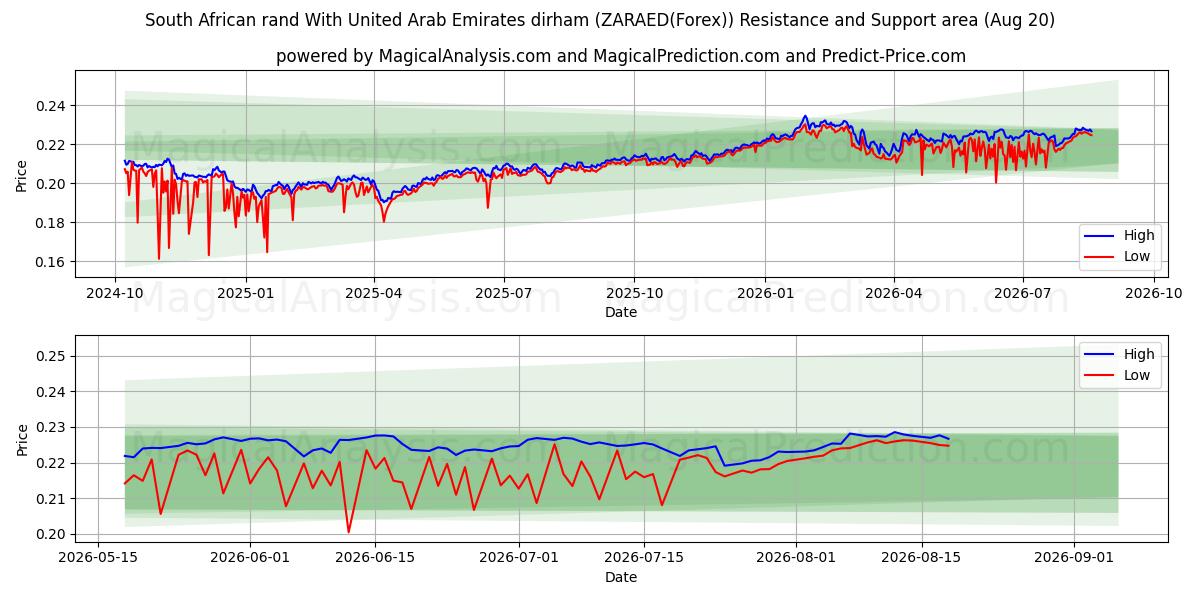Click the top chart 'Date' axis label

coord(621,312)
